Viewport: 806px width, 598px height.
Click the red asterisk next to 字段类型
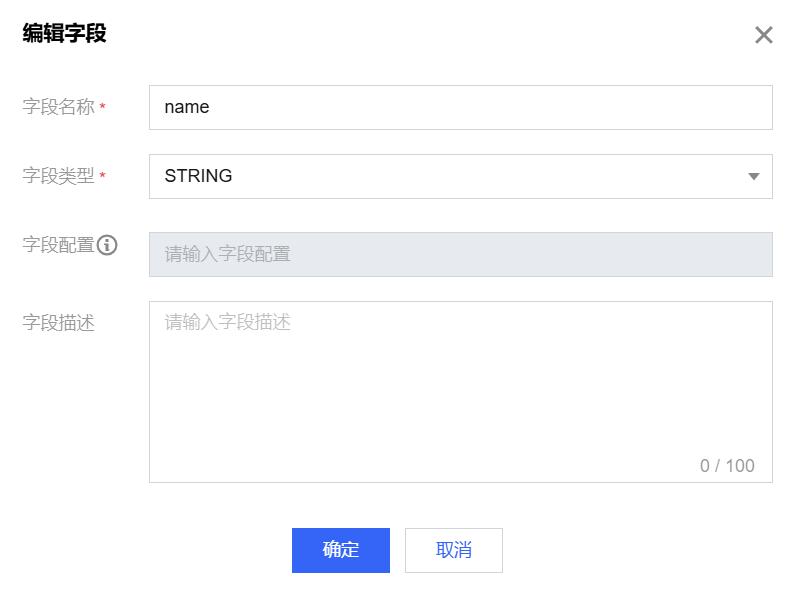[102, 177]
